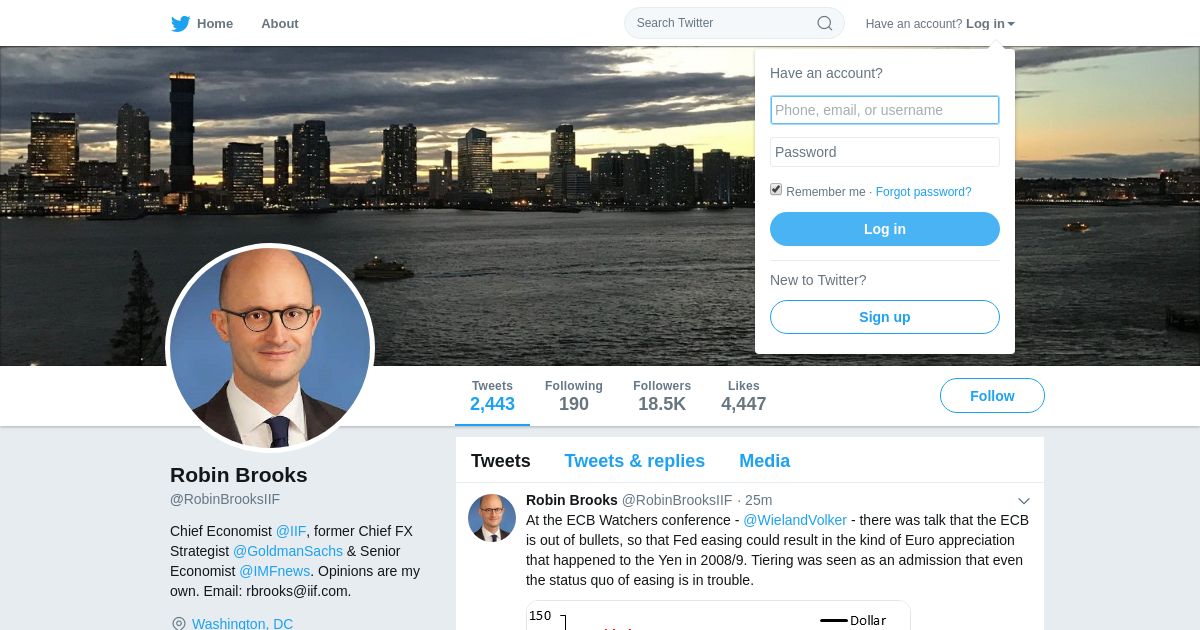1200x630 pixels.
Task: Toggle the Remember me checkbox
Action: click(776, 189)
